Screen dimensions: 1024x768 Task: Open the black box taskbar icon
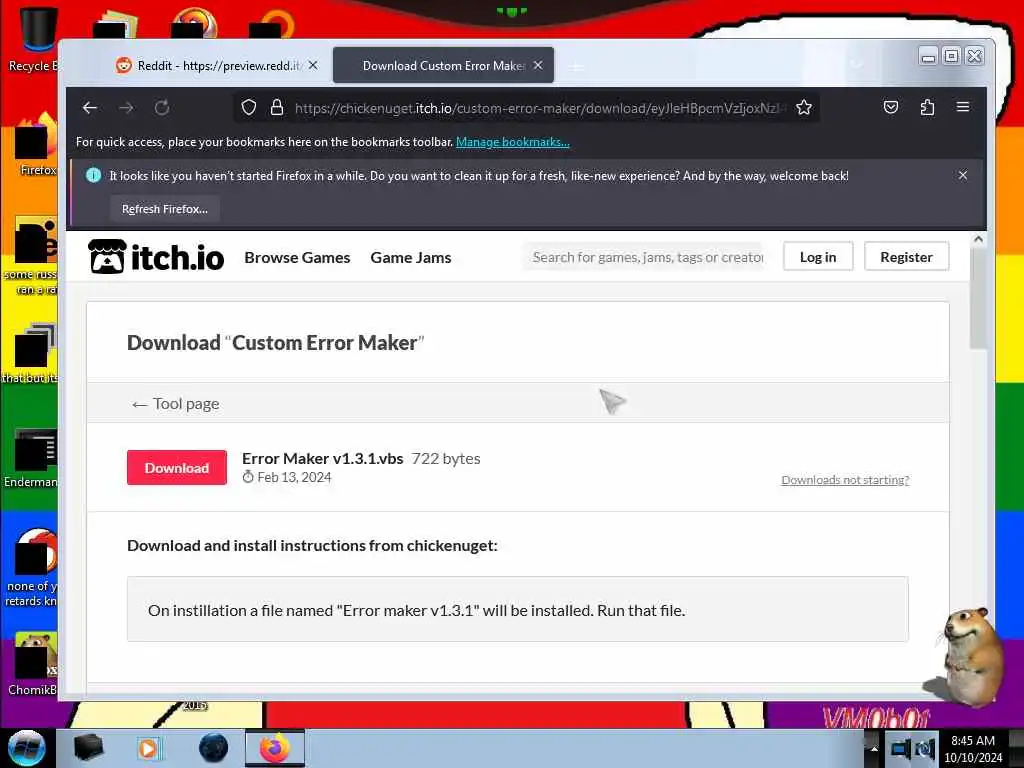[88, 748]
